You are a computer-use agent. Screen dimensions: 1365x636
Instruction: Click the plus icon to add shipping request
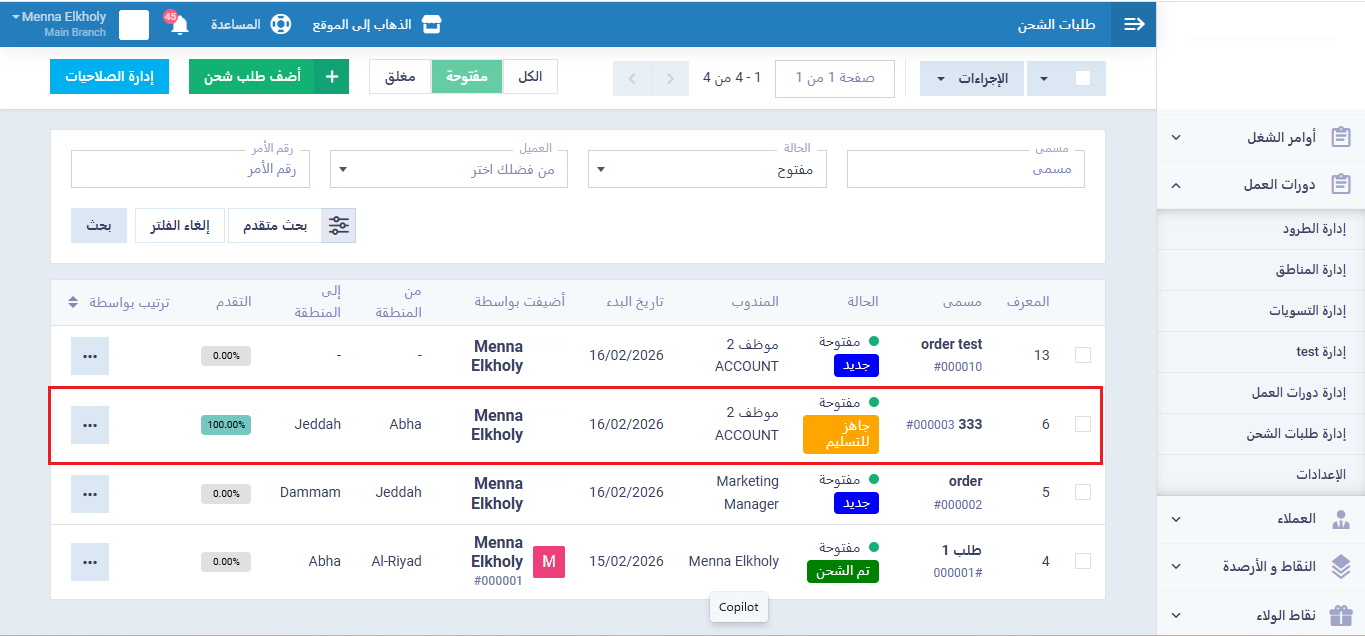(x=331, y=77)
